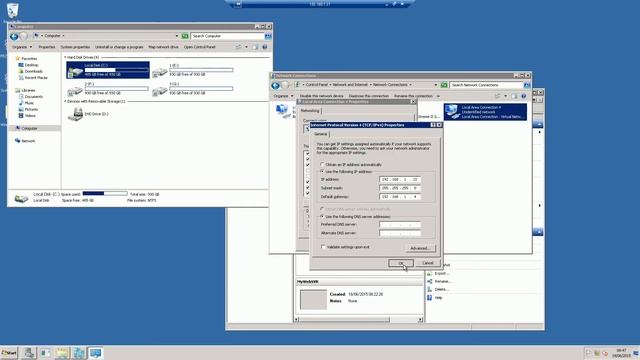640x360 pixels.
Task: Click Uninstall or change a program
Action: 119,47
